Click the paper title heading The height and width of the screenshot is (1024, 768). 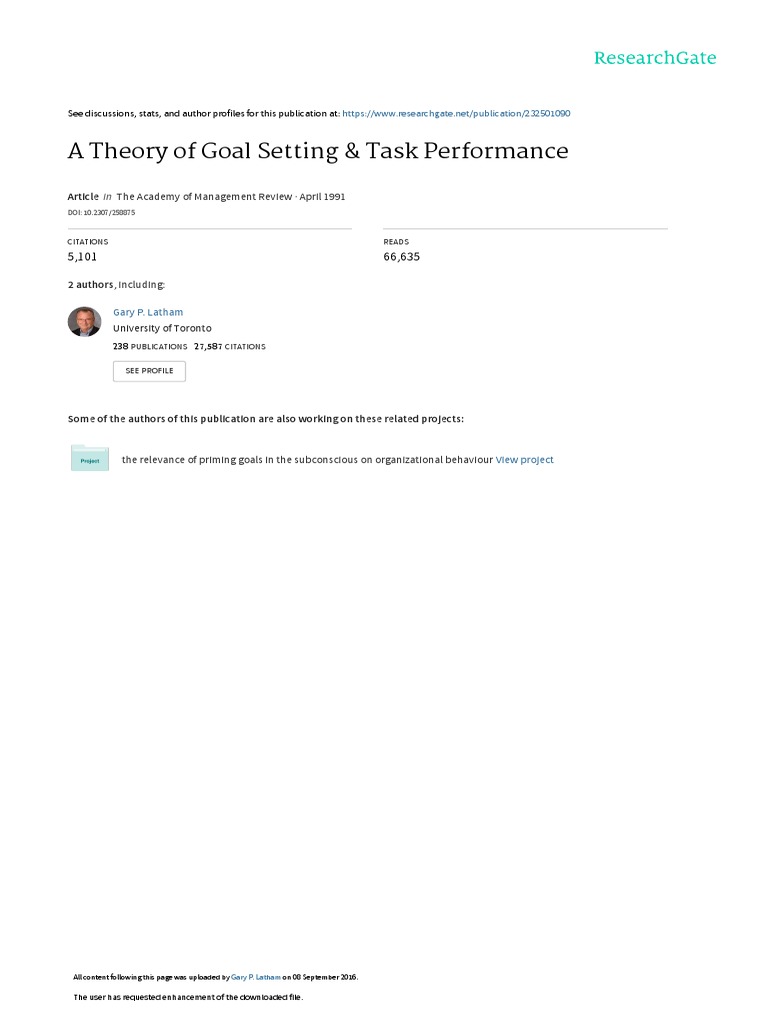click(x=318, y=151)
